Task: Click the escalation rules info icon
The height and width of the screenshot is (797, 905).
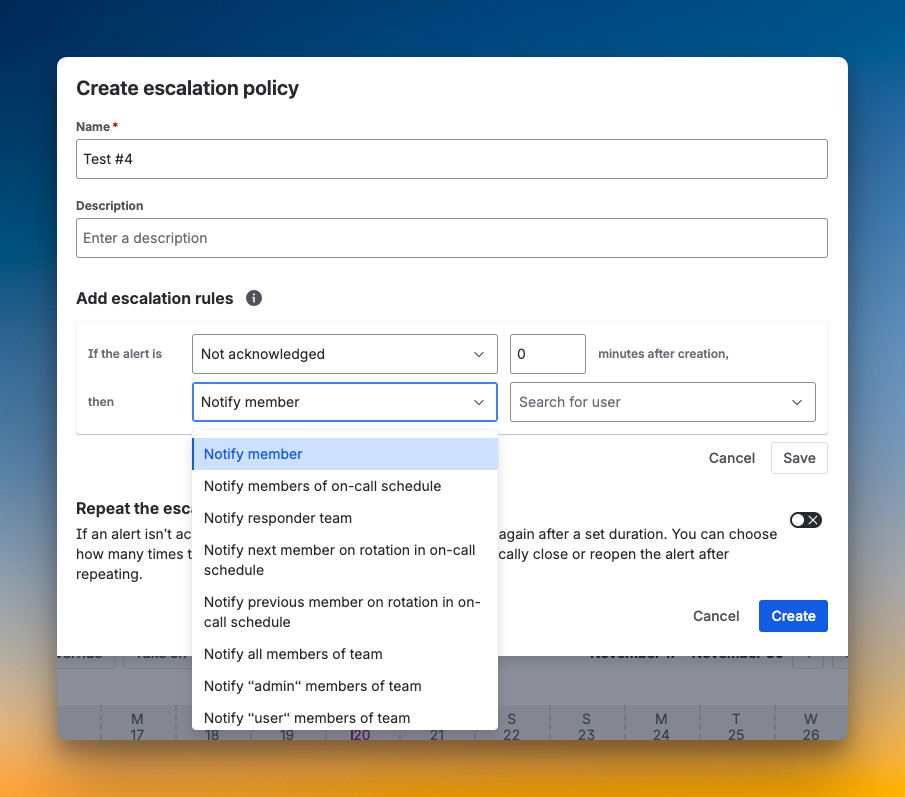Action: (253, 298)
